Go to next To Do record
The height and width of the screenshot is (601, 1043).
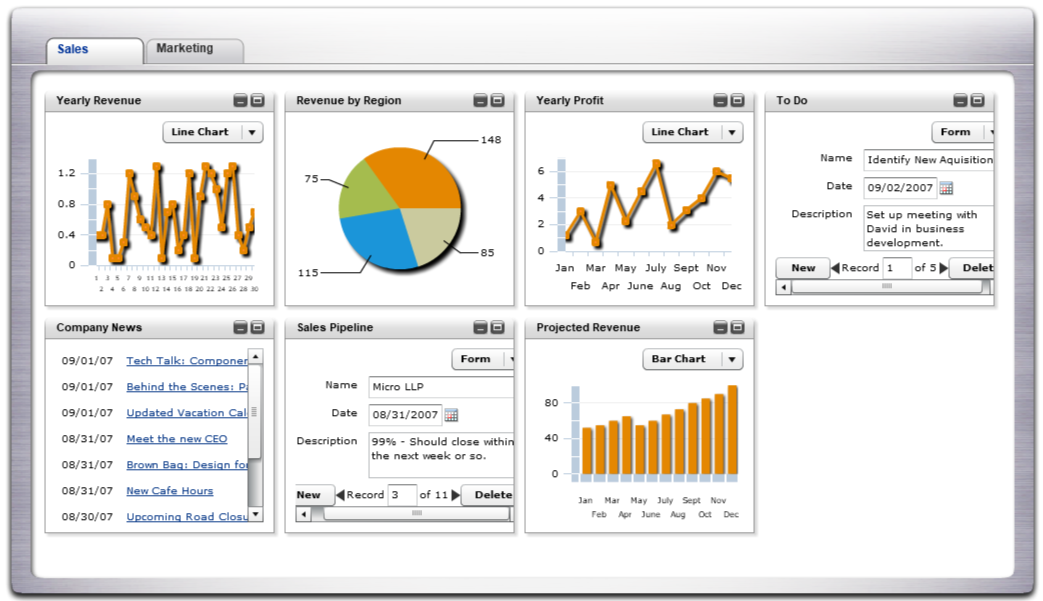pyautogui.click(x=943, y=268)
